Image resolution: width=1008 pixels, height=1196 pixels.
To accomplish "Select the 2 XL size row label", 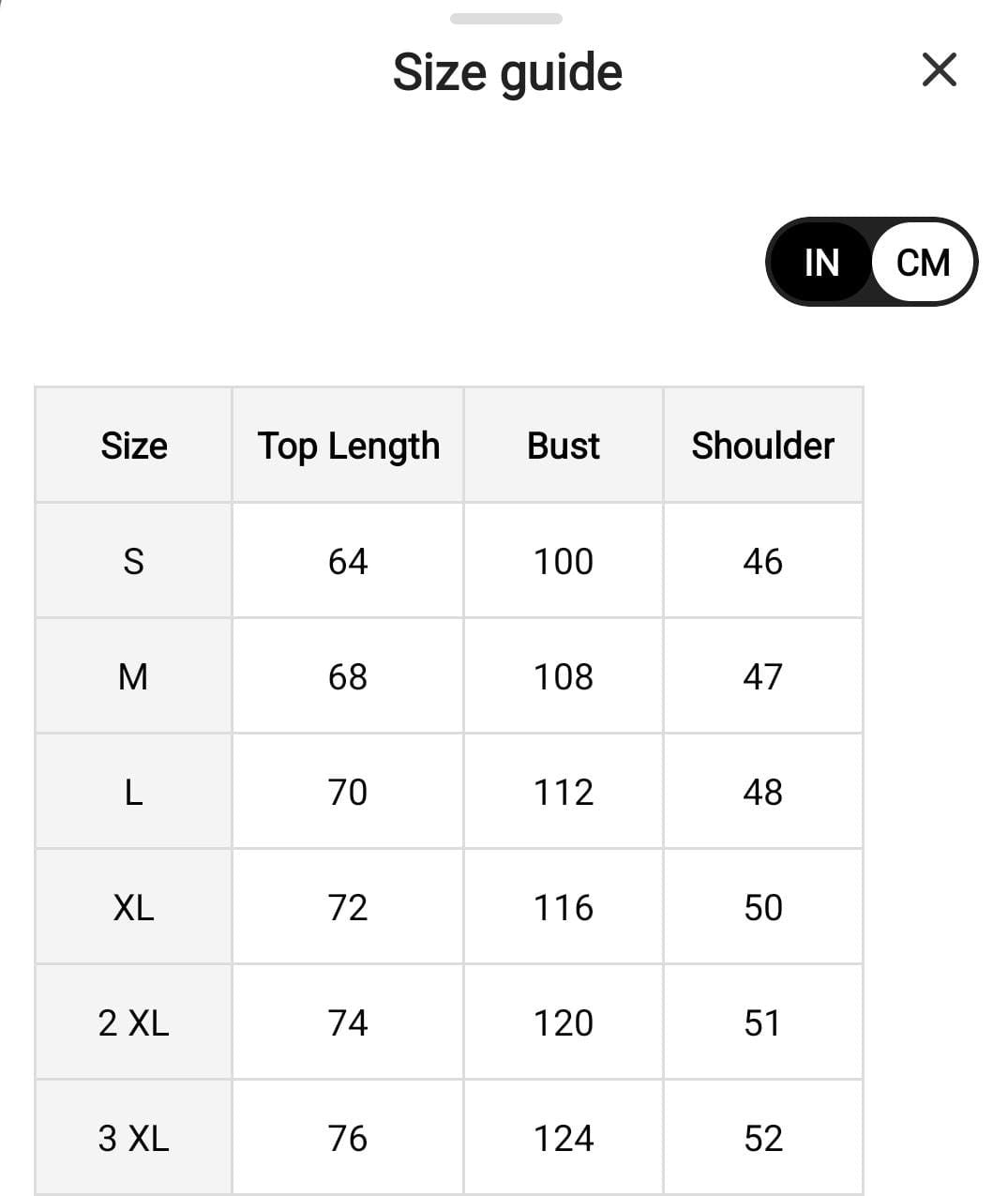I will (x=134, y=1022).
